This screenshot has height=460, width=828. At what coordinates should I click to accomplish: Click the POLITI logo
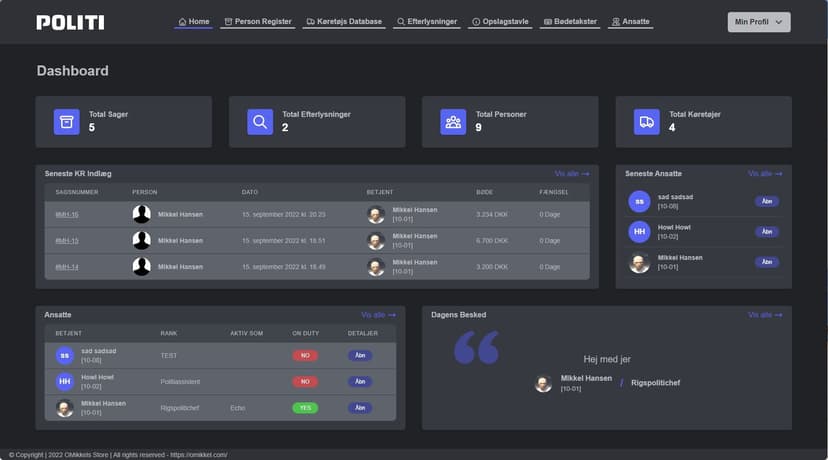tap(69, 22)
